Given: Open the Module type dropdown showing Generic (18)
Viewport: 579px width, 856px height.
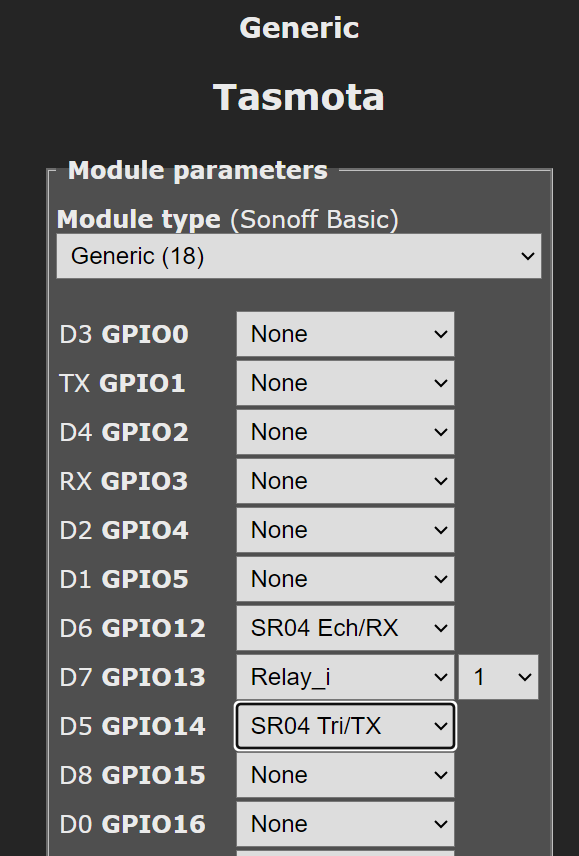Looking at the screenshot, I should point(299,256).
